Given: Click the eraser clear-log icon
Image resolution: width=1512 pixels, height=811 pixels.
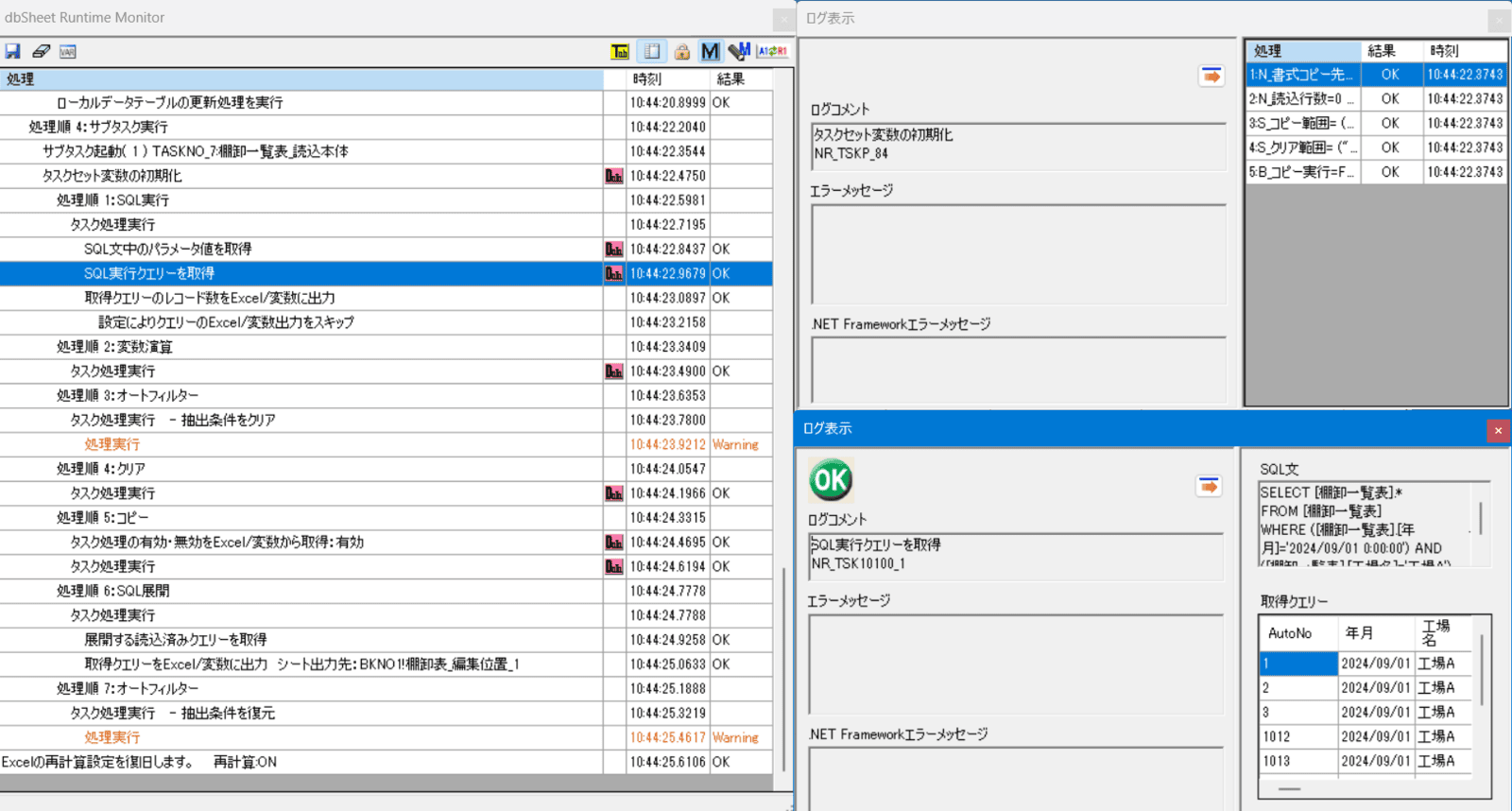Looking at the screenshot, I should [x=41, y=51].
